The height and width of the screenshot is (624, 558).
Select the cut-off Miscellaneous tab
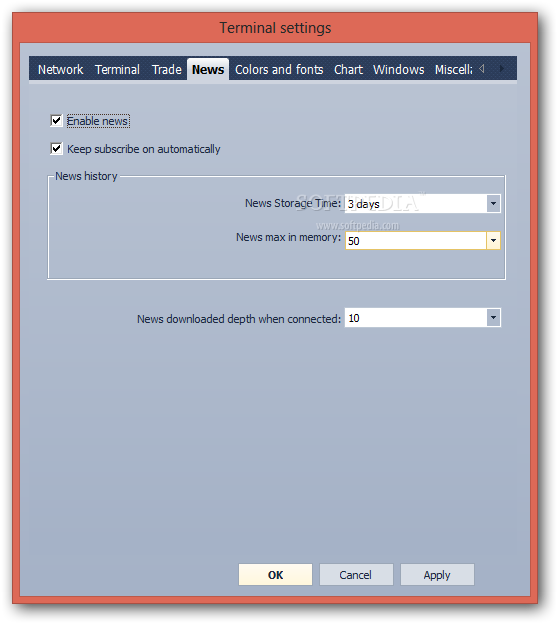(453, 70)
